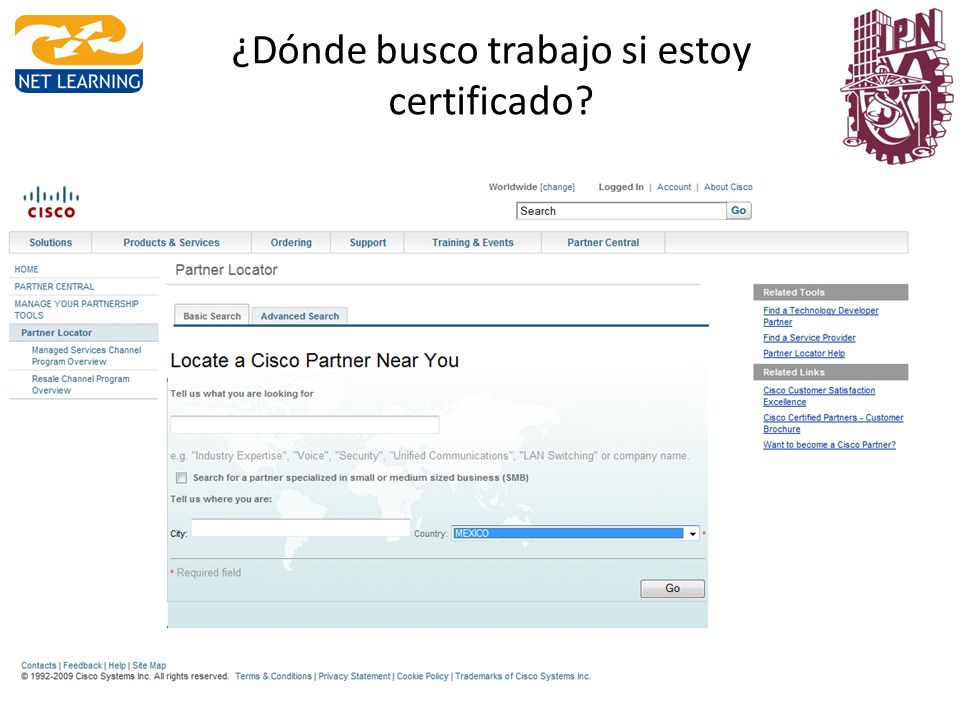Open Cisco Certified Partners - Customer Brochure
The height and width of the screenshot is (720, 960).
click(833, 423)
